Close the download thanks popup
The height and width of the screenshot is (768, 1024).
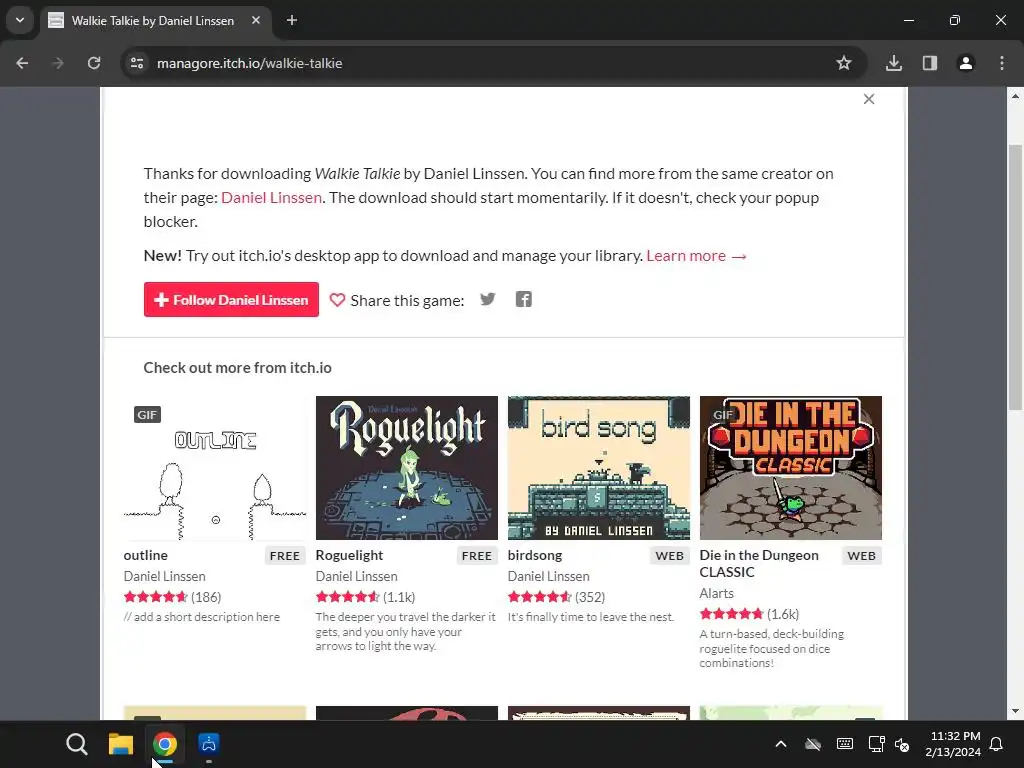(x=869, y=99)
